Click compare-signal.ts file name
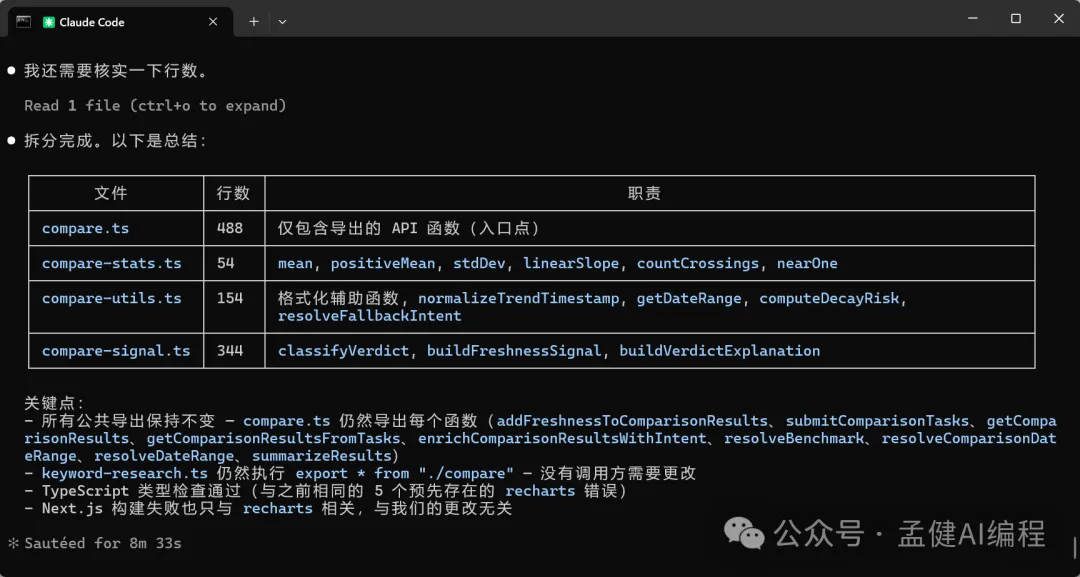This screenshot has width=1080, height=577. point(115,351)
